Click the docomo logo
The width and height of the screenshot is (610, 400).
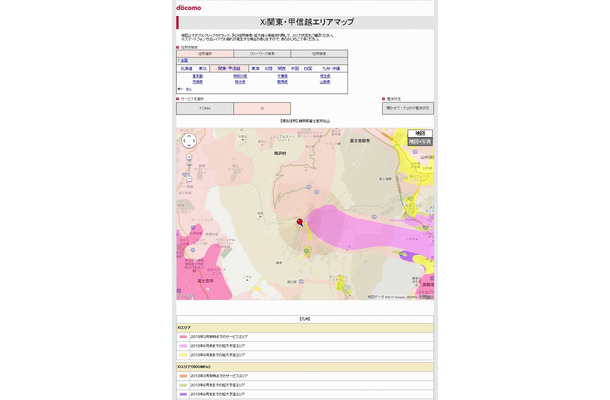(x=189, y=7)
